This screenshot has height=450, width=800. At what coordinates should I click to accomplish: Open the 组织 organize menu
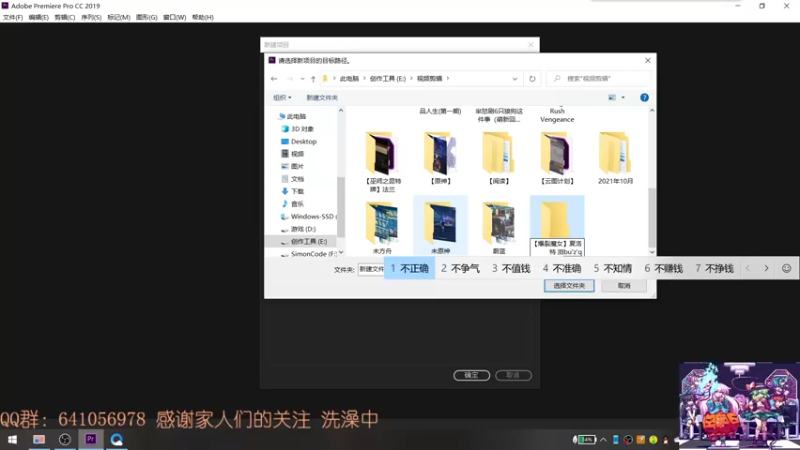(x=282, y=97)
